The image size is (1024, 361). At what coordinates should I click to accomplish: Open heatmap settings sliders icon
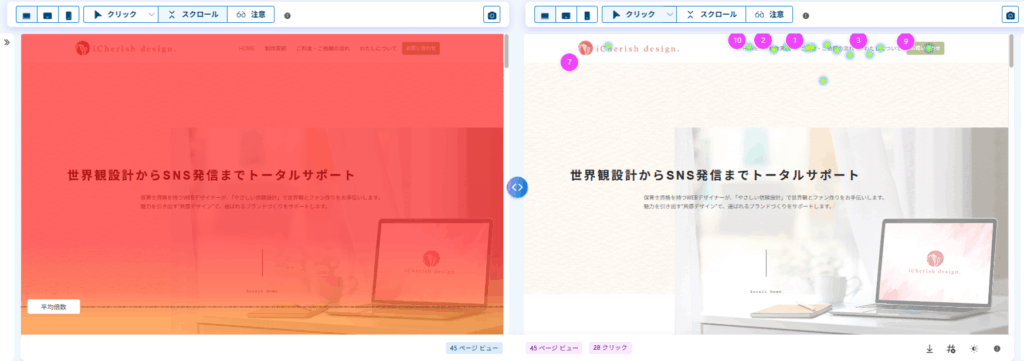[952, 349]
